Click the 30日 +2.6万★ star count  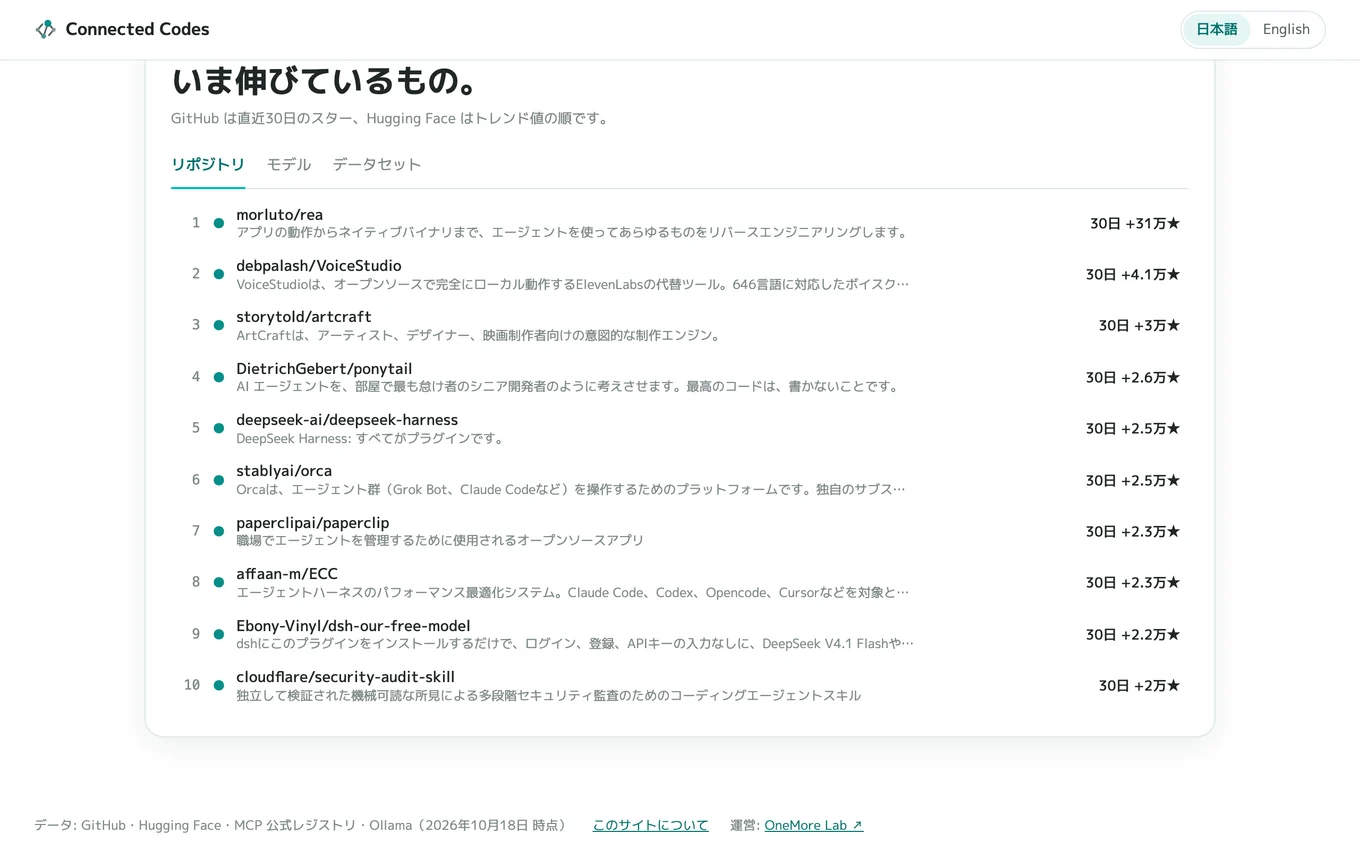tap(1133, 377)
